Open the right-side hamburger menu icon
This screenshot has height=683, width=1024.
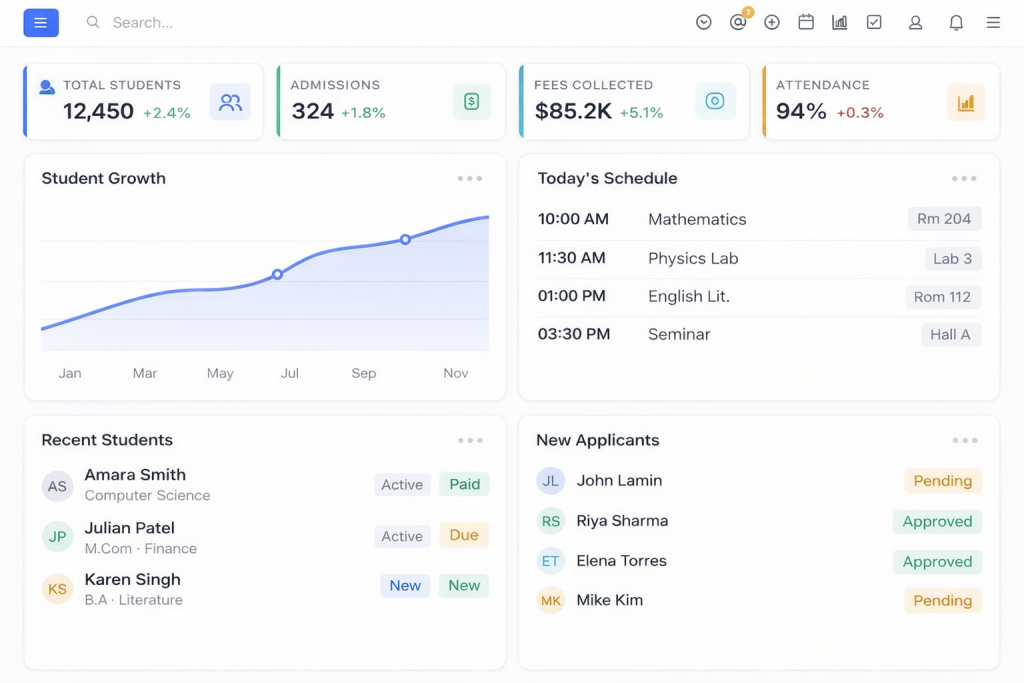click(x=993, y=22)
